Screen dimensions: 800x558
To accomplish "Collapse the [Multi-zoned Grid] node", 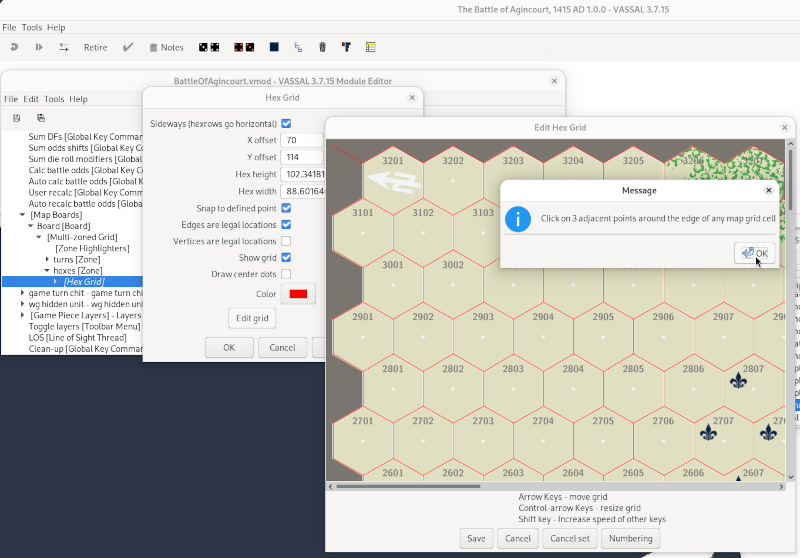I will click(x=39, y=237).
